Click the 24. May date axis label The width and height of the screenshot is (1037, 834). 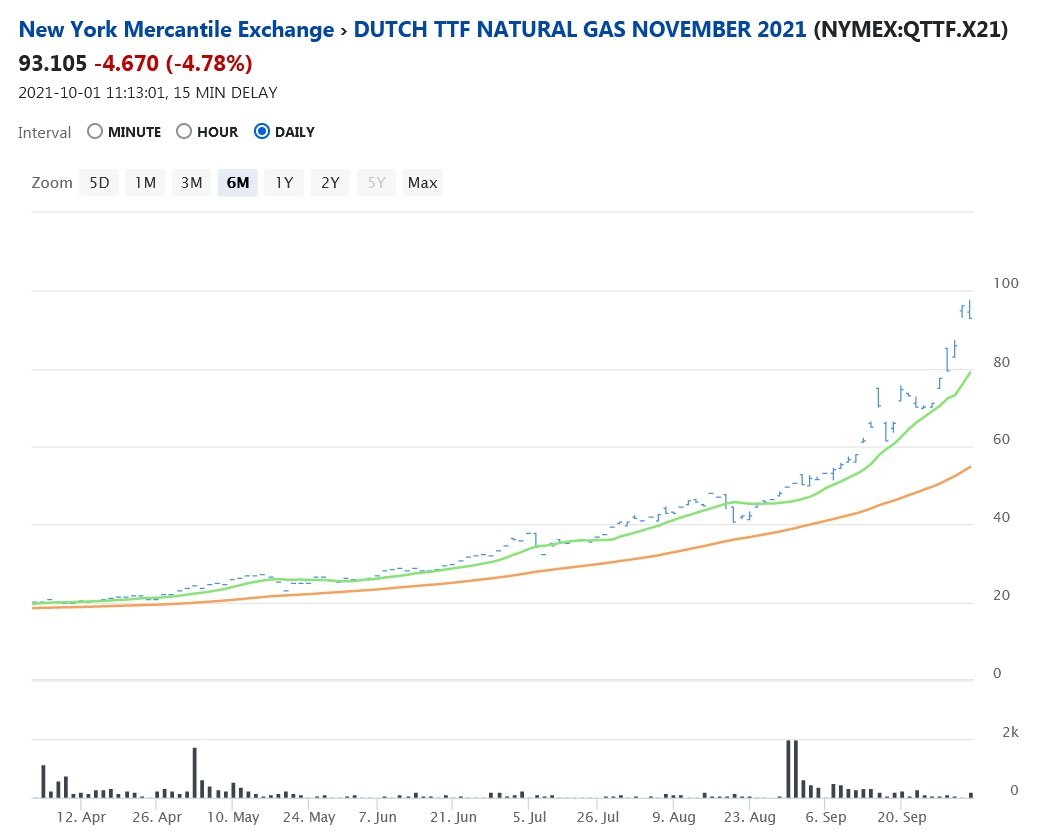point(310,817)
